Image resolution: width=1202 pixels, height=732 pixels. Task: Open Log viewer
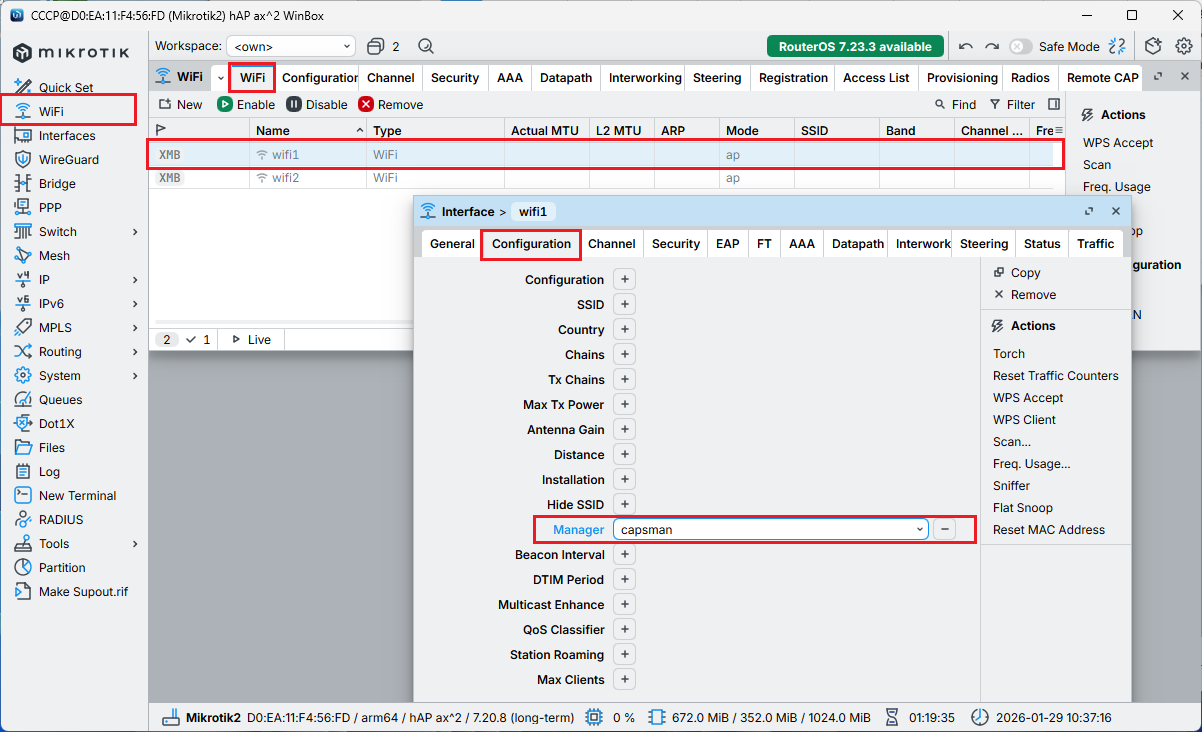coord(49,471)
